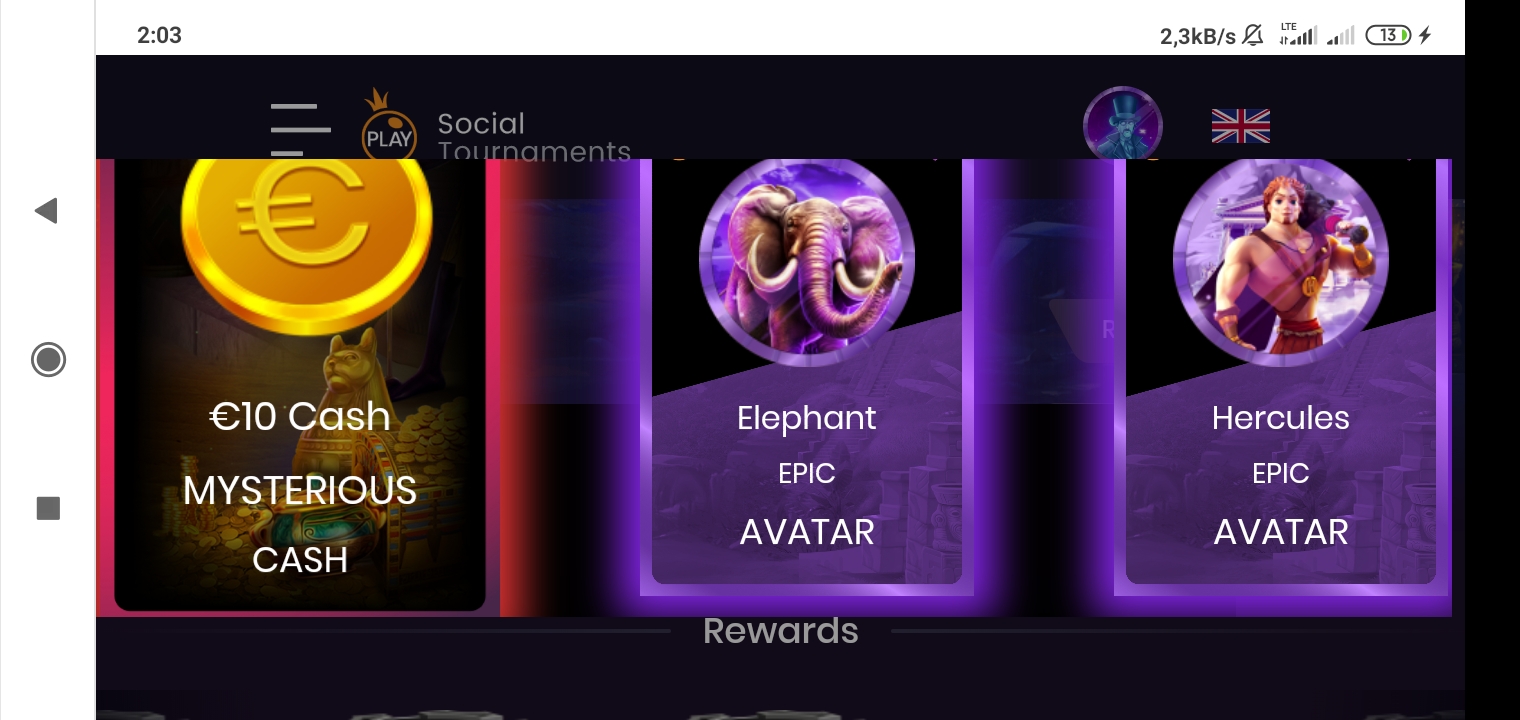
Task: Tap the muted notifications bell icon
Action: pos(1253,35)
